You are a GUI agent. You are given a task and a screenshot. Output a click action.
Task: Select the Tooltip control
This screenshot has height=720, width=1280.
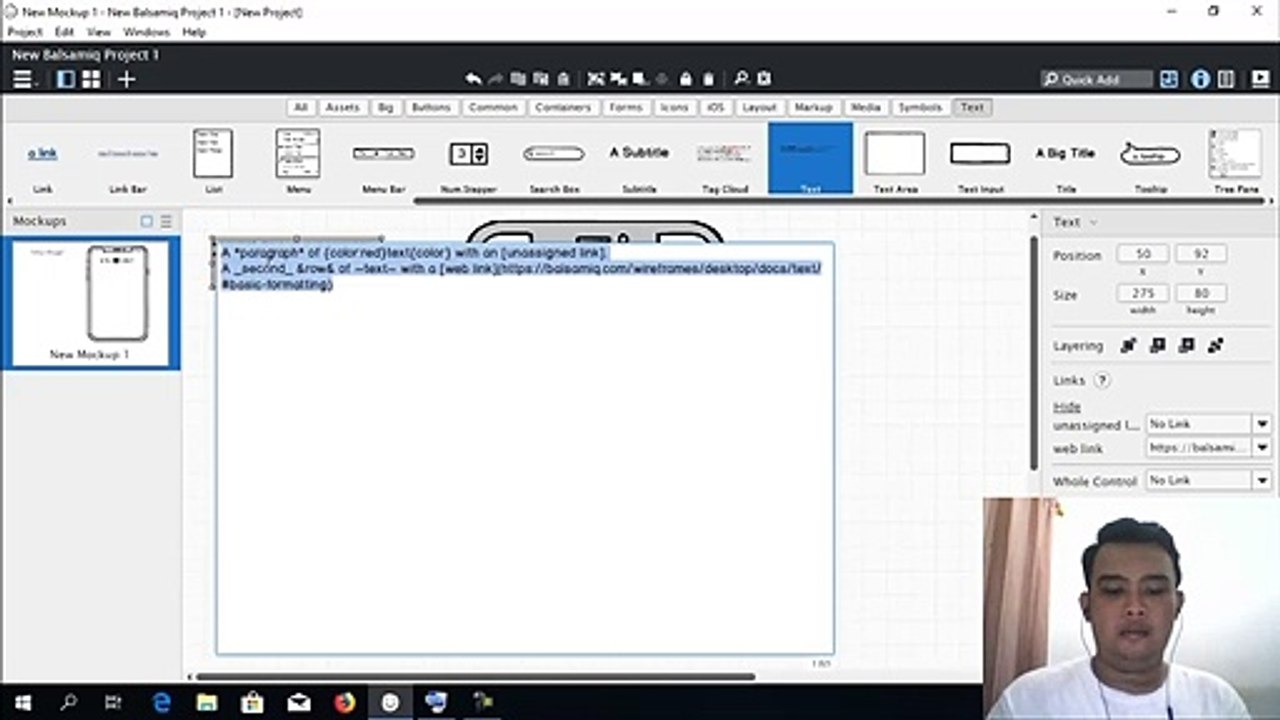pos(1150,160)
